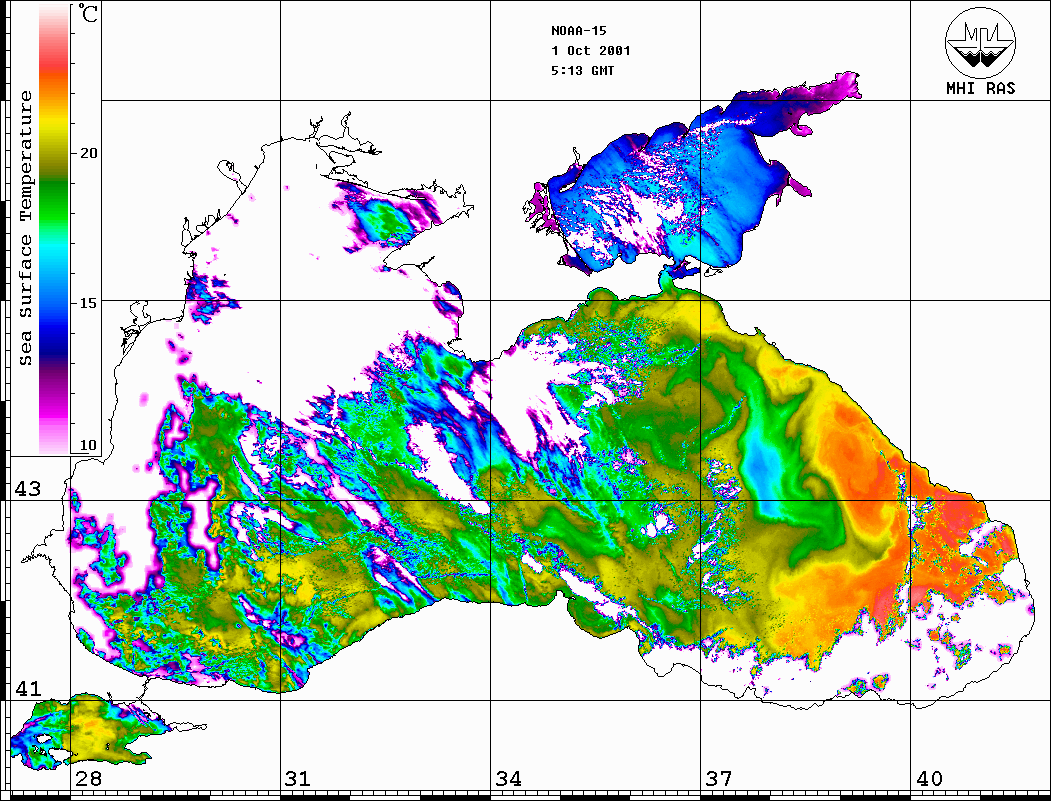Click the '°C' unit label
The image size is (1051, 801).
(x=88, y=13)
